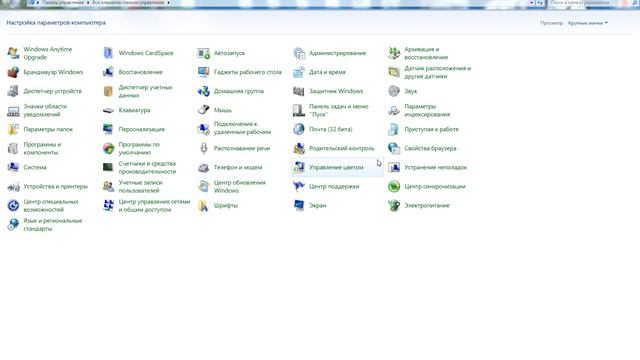The width and height of the screenshot is (640, 360).
Task: Open Программы и компоненты link
Action: pyautogui.click(x=42, y=149)
